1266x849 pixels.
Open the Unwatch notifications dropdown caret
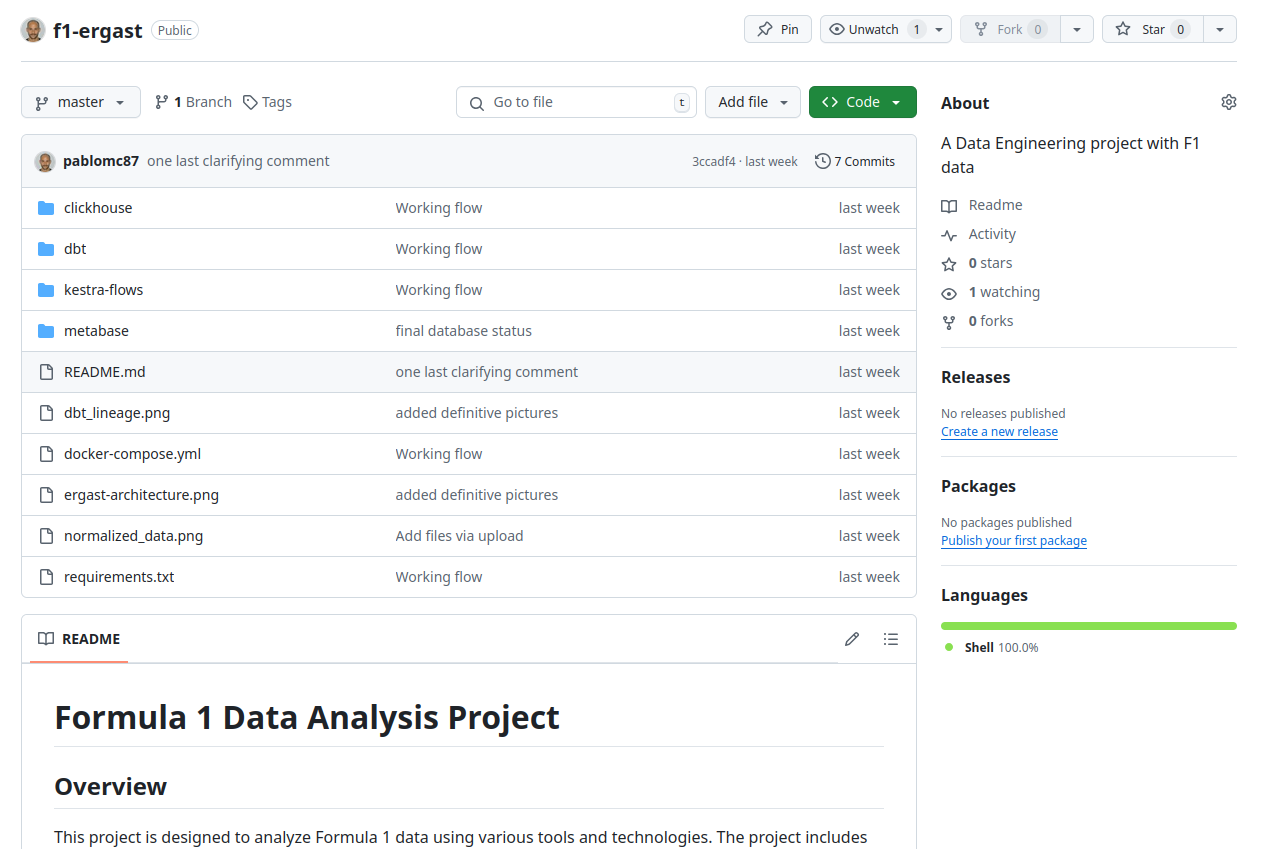[939, 29]
